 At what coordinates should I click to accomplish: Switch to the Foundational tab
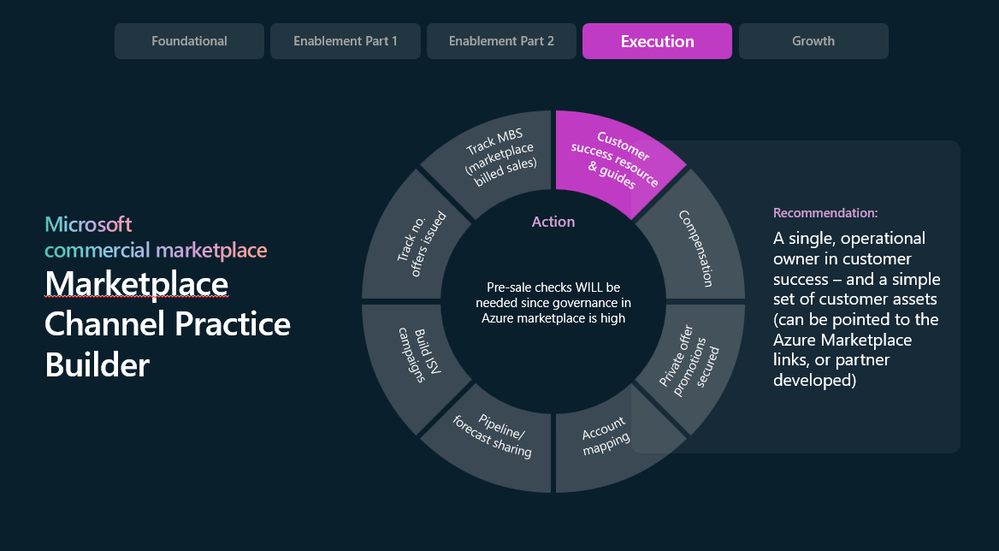[x=189, y=41]
